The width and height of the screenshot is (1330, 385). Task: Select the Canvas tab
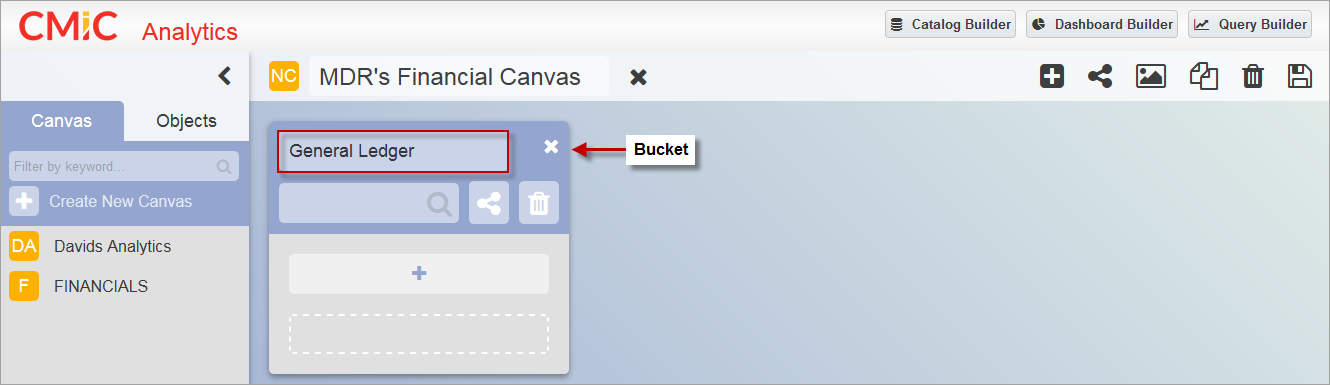[x=62, y=121]
